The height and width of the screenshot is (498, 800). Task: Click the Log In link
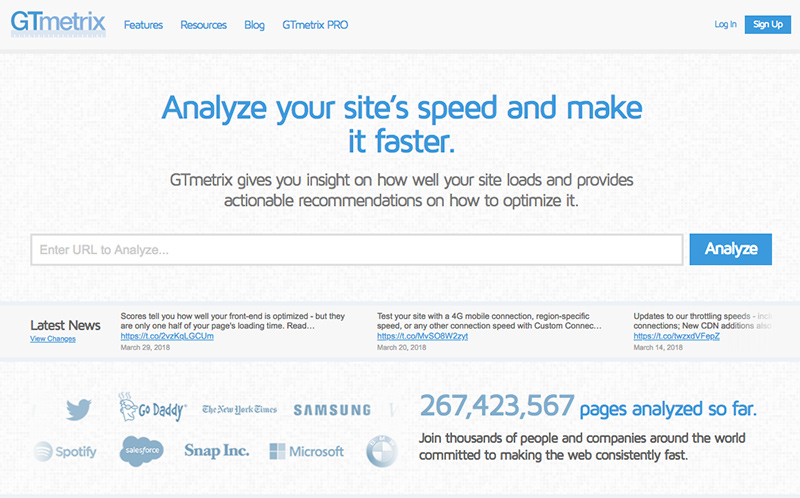tap(725, 24)
